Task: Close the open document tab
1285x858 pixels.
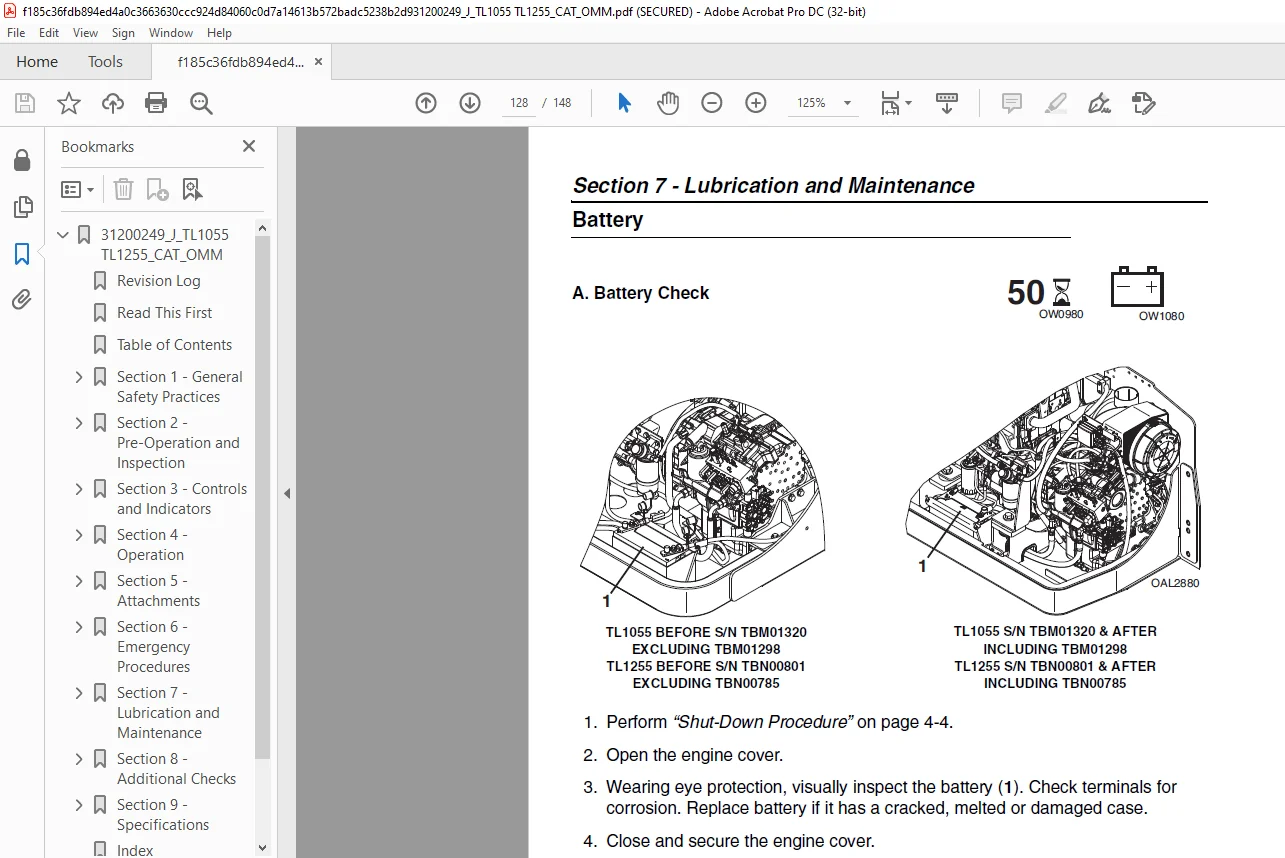Action: [x=318, y=62]
